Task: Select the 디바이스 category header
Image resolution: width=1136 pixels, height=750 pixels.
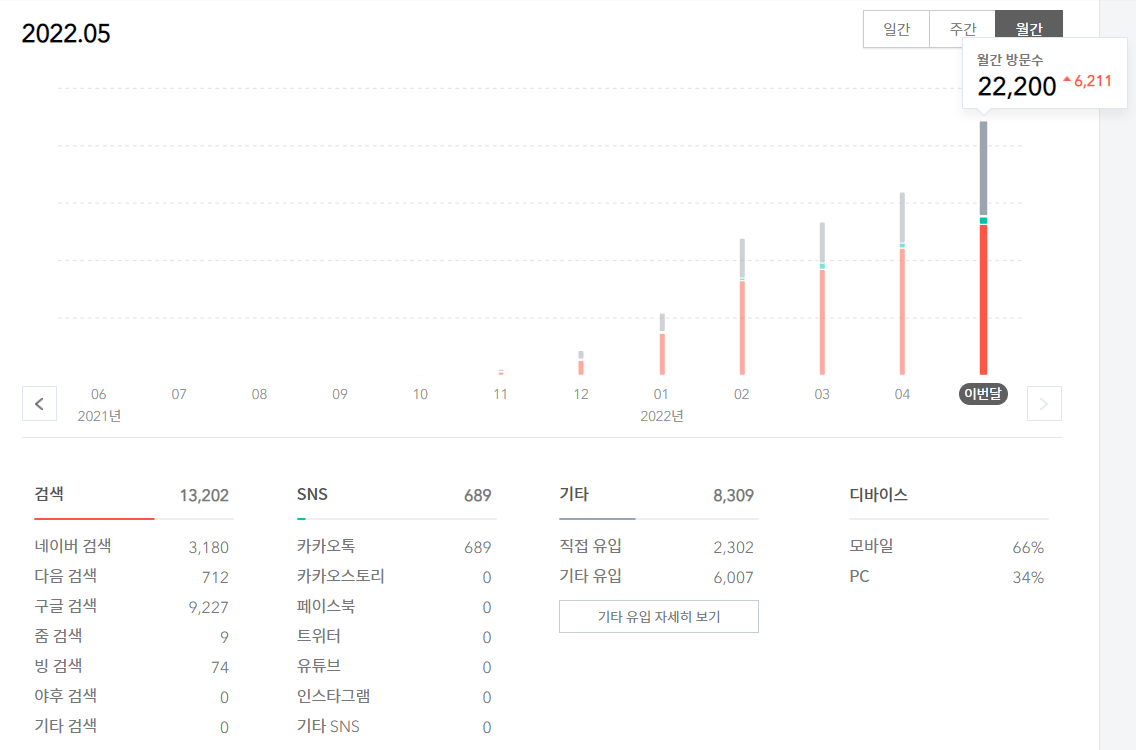Action: point(878,495)
